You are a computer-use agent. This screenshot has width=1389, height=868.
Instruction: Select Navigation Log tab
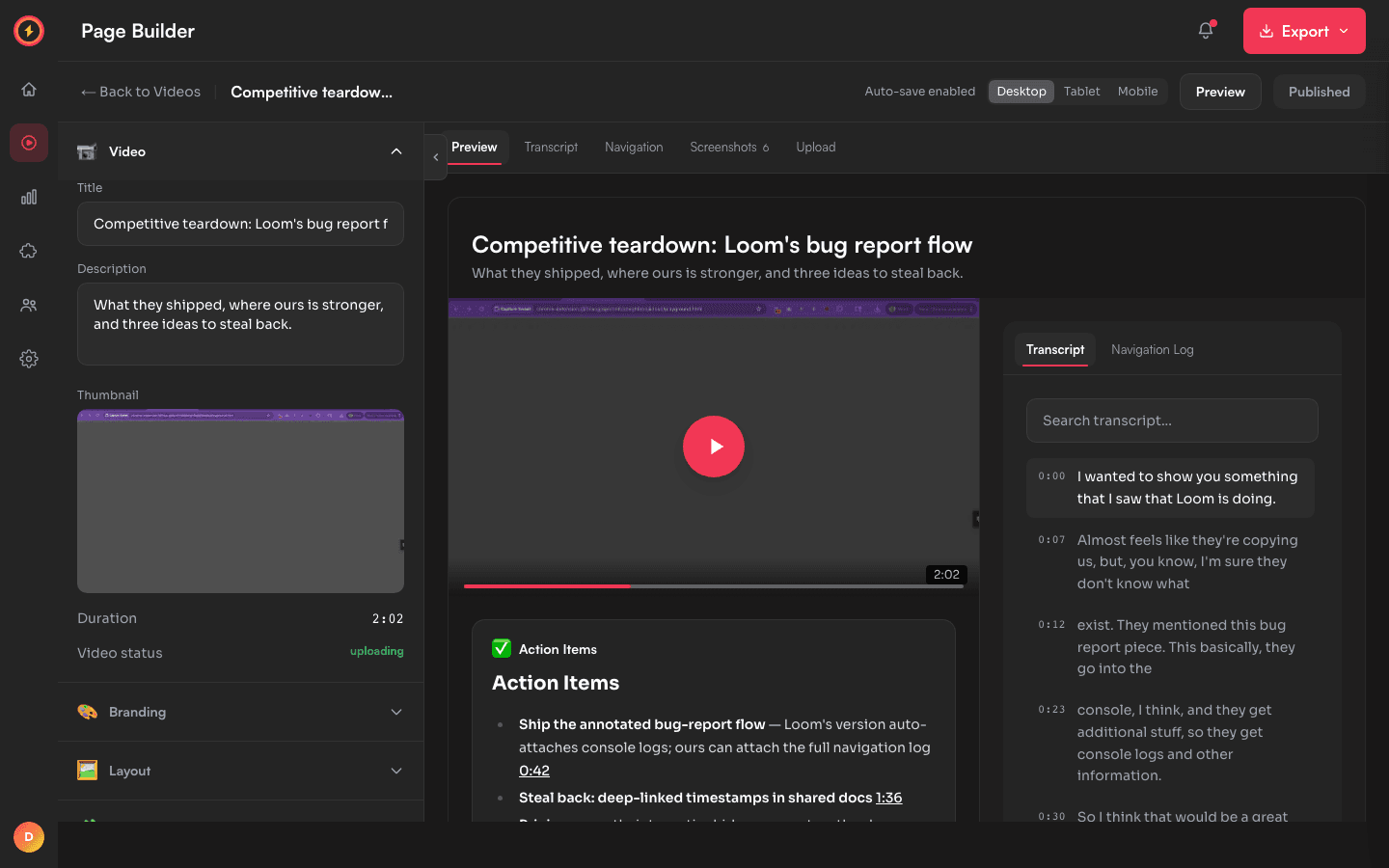pos(1153,350)
